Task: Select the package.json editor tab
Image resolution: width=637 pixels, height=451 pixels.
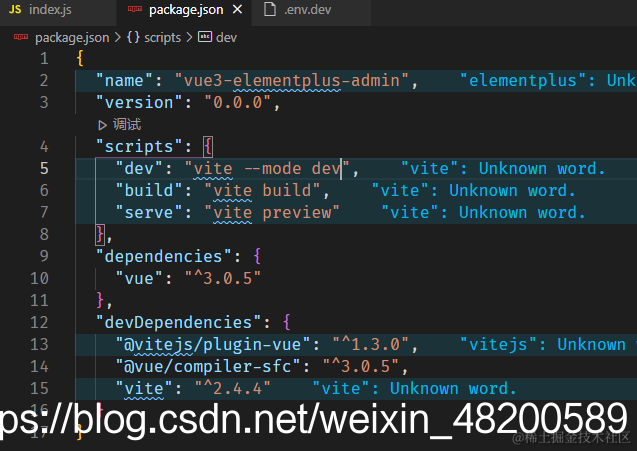Action: click(184, 10)
